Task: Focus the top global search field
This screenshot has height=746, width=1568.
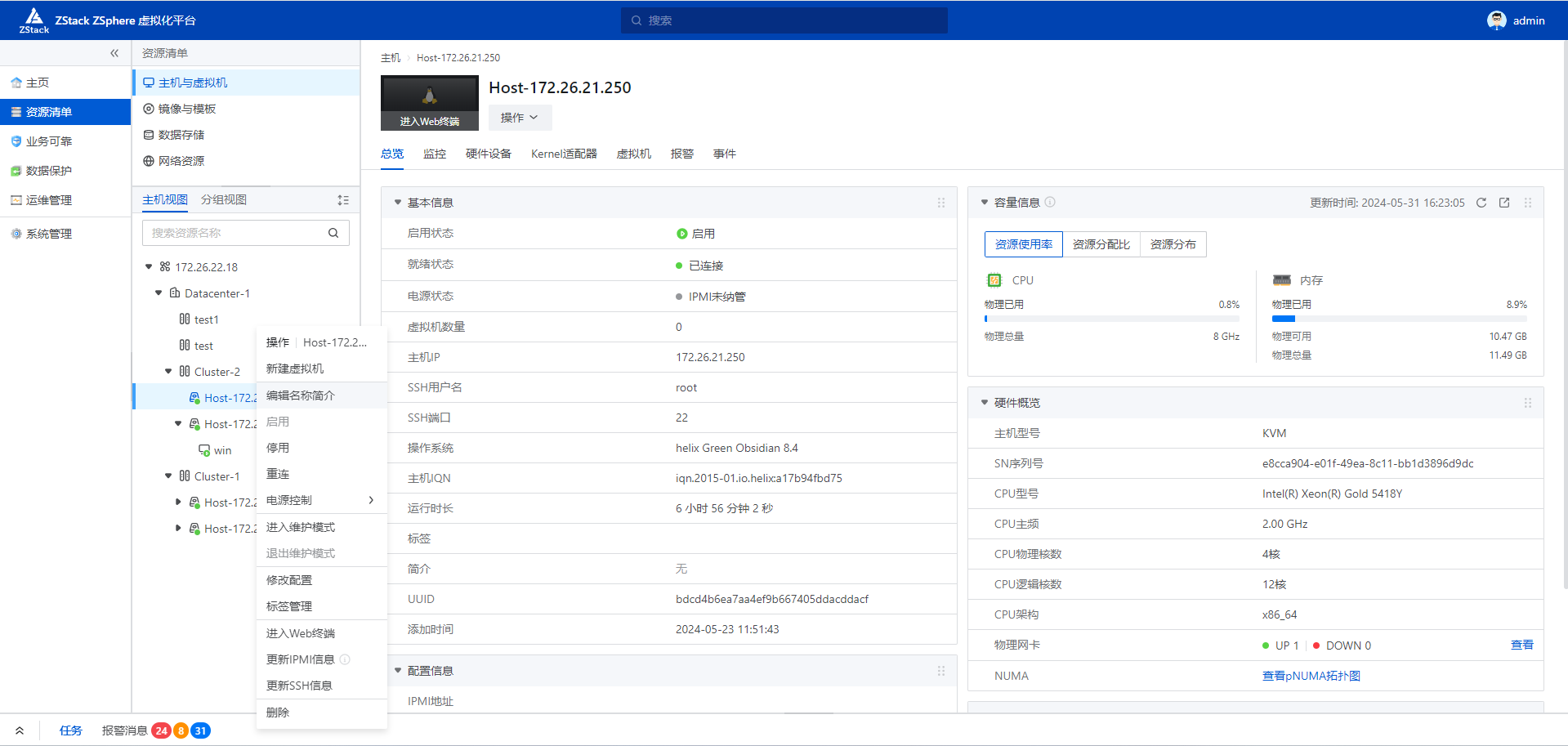Action: 784,20
